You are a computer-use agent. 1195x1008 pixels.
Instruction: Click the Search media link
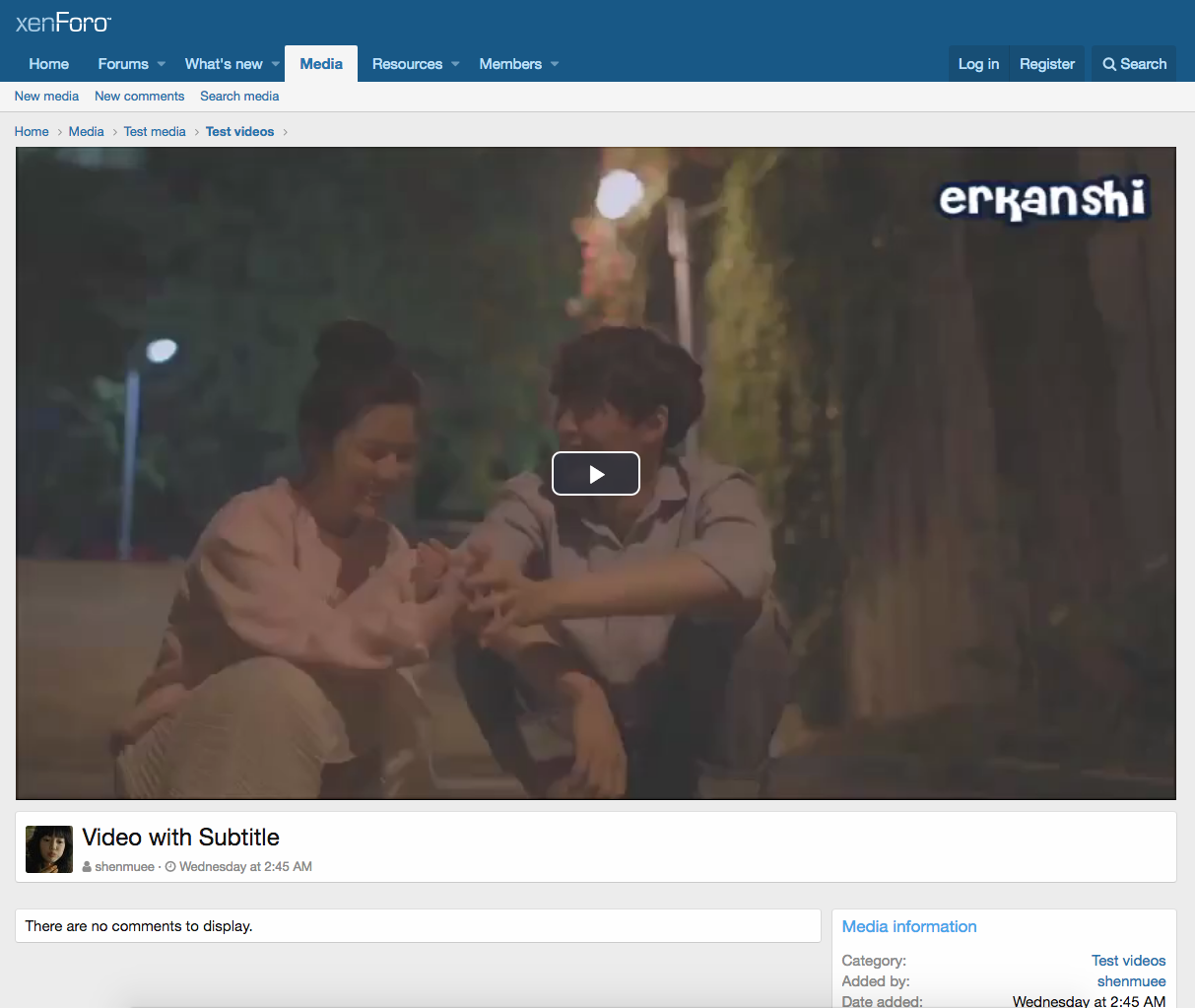click(x=239, y=97)
